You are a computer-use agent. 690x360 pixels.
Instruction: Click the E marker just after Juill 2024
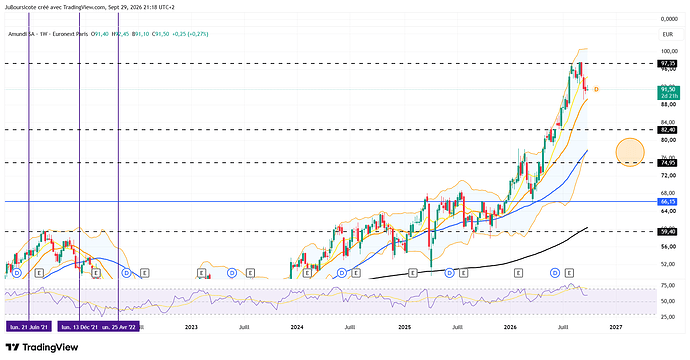coord(356,273)
